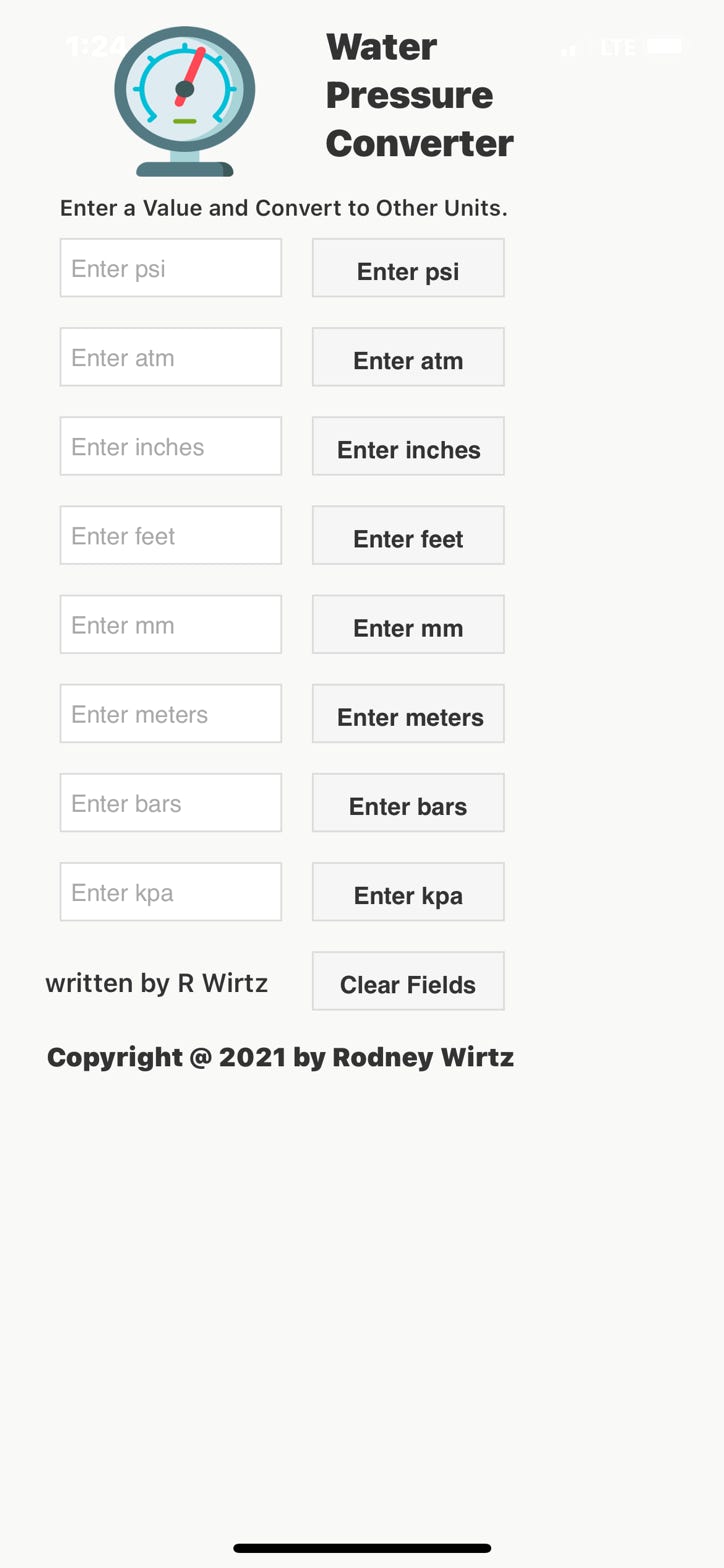Image resolution: width=724 pixels, height=1568 pixels.
Task: Click the Enter psi input field
Action: tap(170, 268)
